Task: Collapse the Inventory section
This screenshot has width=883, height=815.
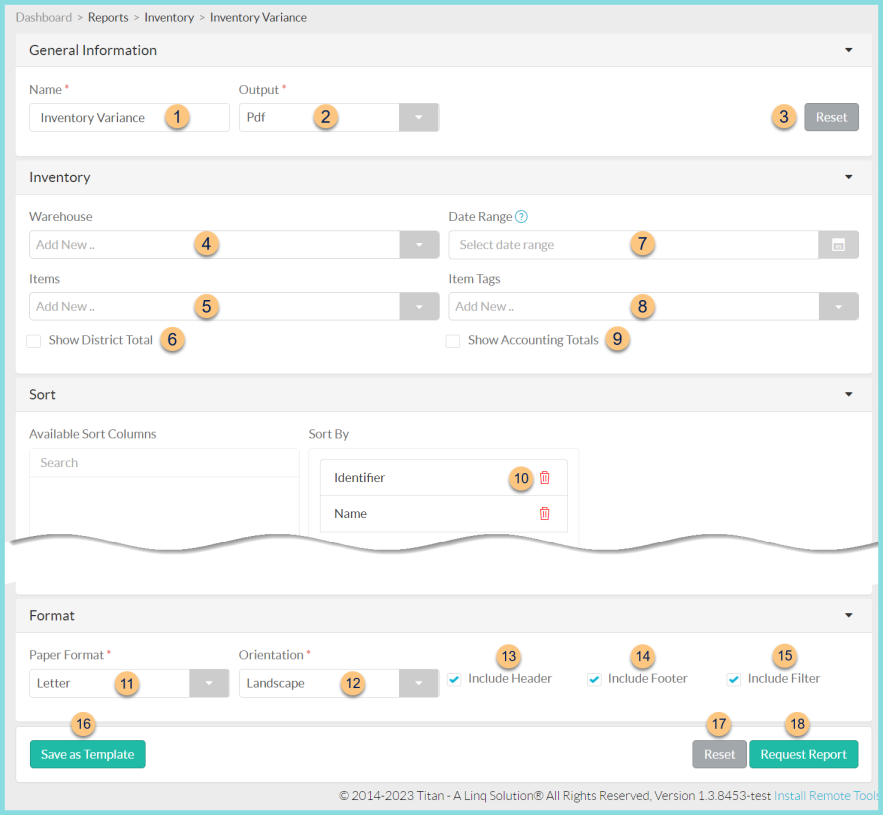Action: coord(848,176)
